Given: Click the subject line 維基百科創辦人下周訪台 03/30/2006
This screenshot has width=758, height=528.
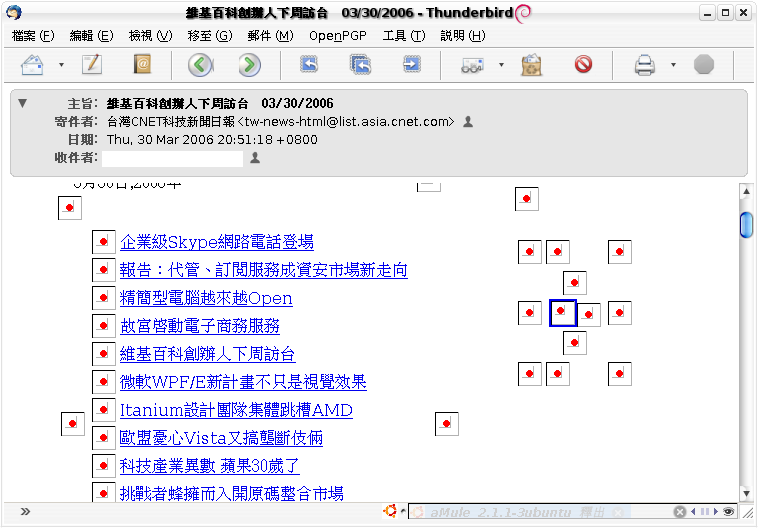Looking at the screenshot, I should pos(220,103).
